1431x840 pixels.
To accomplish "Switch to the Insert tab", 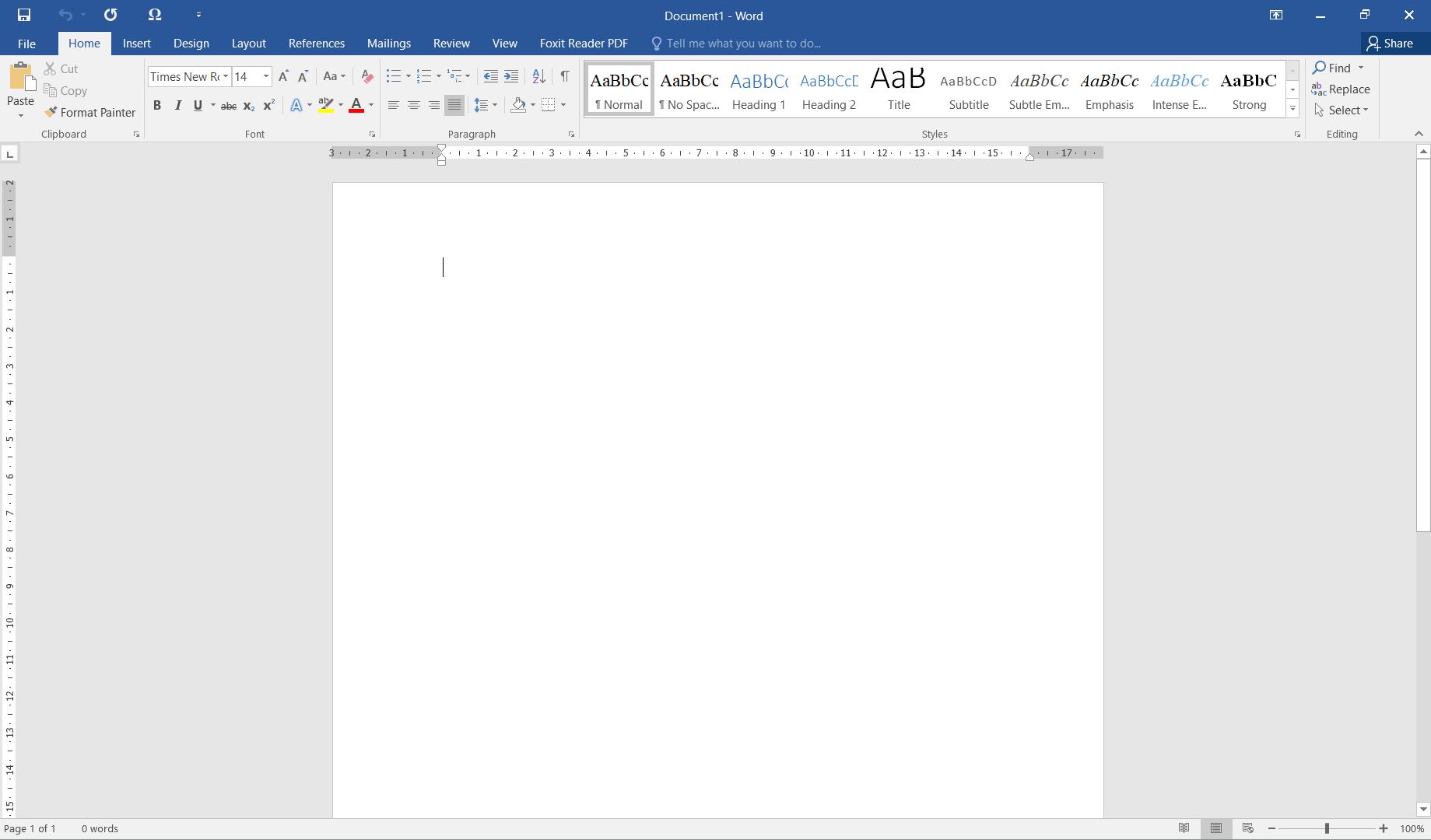I will [x=136, y=44].
